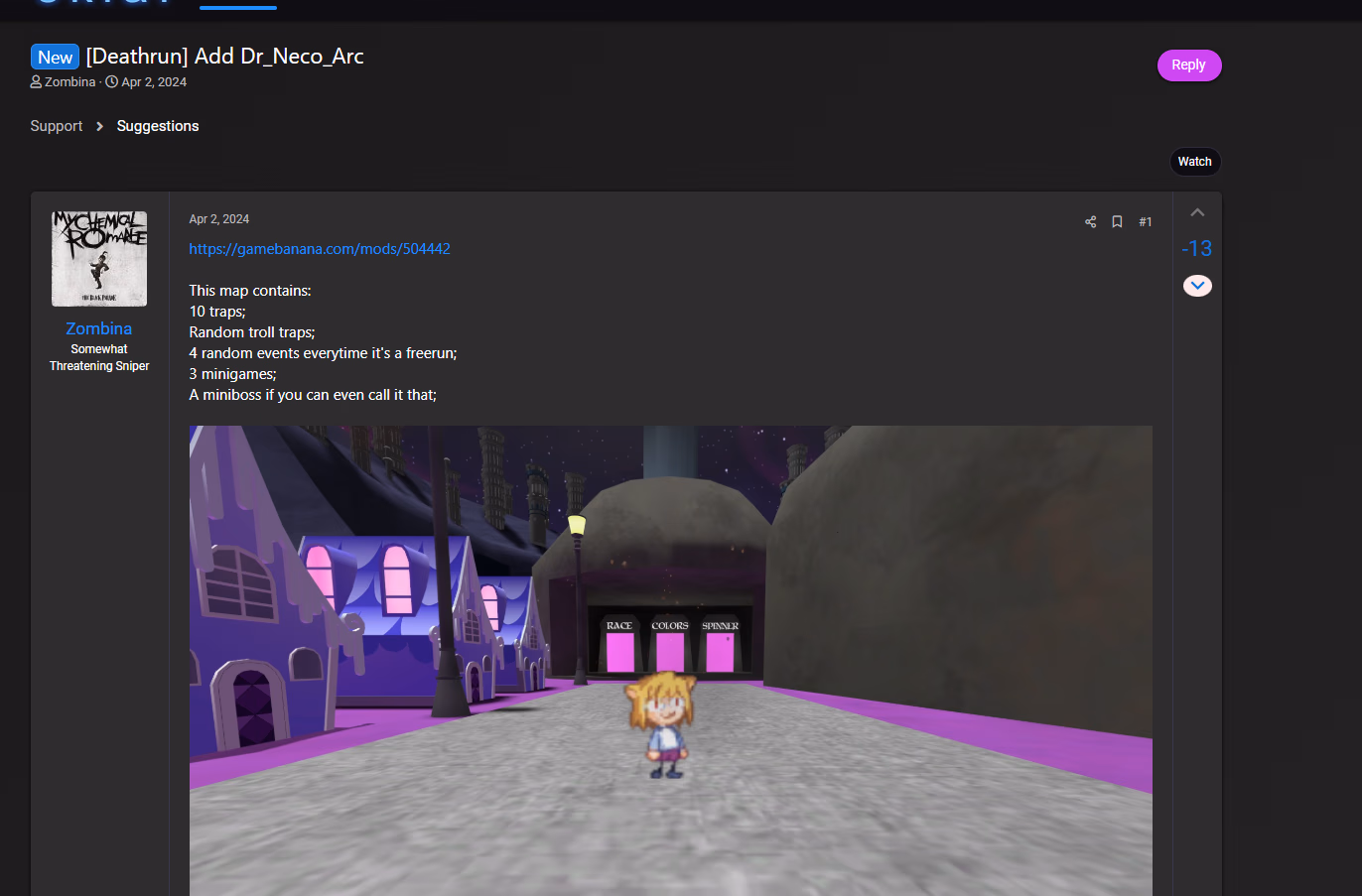Click the line "Random troll traps;"
Viewport: 1362px width, 896px height.
[252, 332]
